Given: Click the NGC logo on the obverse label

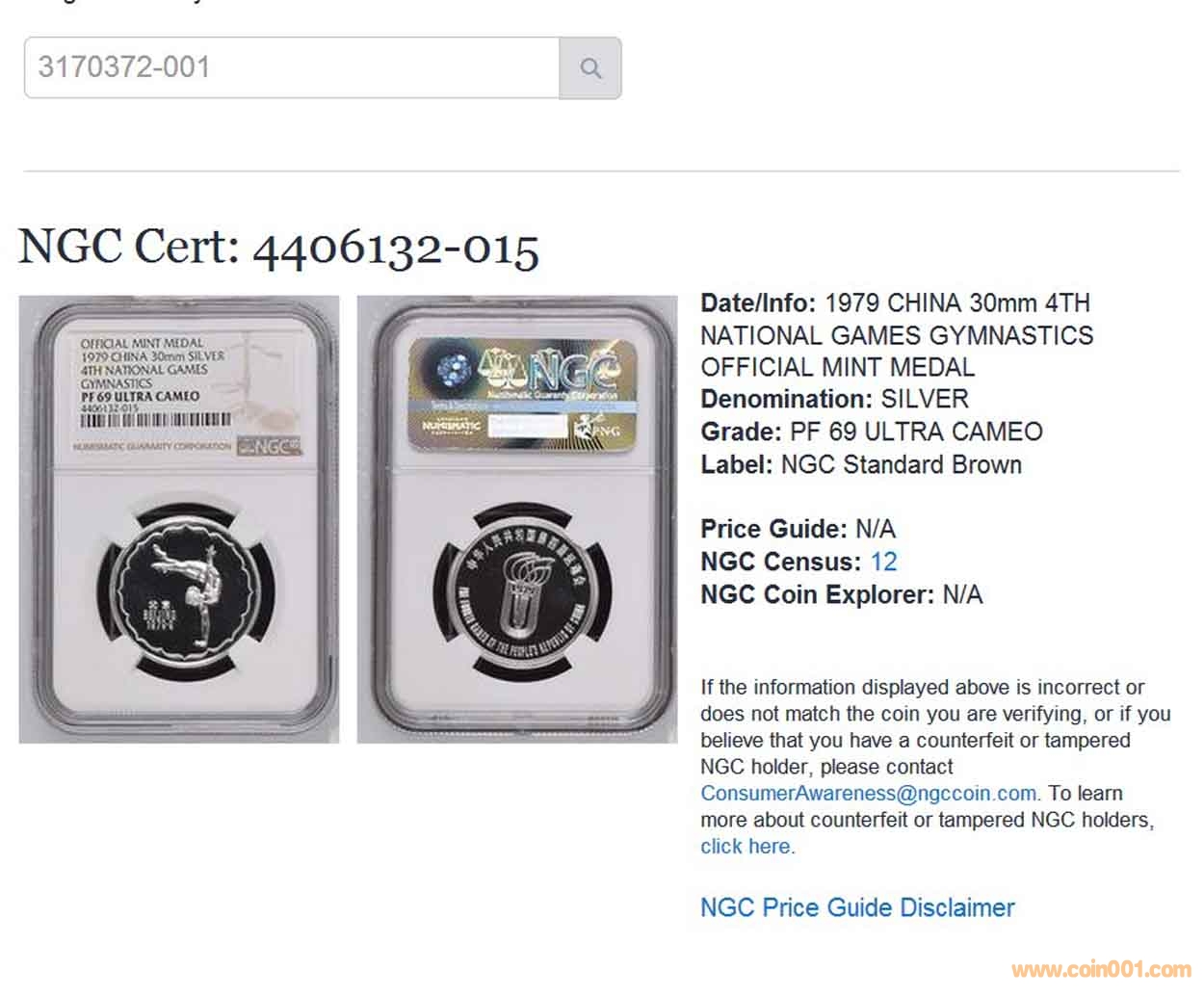Looking at the screenshot, I should (x=271, y=446).
